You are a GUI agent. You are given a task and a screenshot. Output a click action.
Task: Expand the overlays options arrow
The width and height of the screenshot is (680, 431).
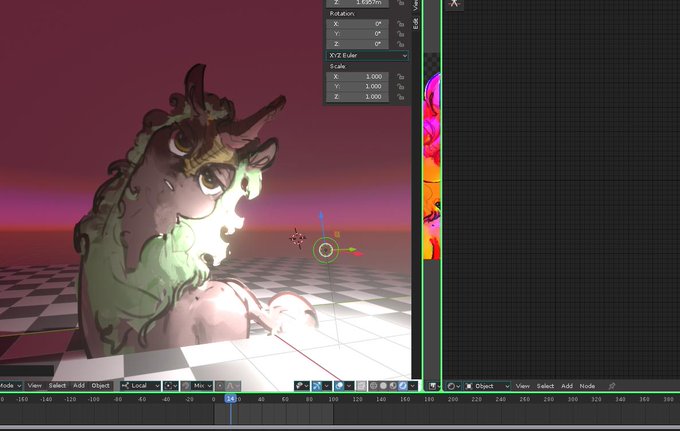[349, 385]
